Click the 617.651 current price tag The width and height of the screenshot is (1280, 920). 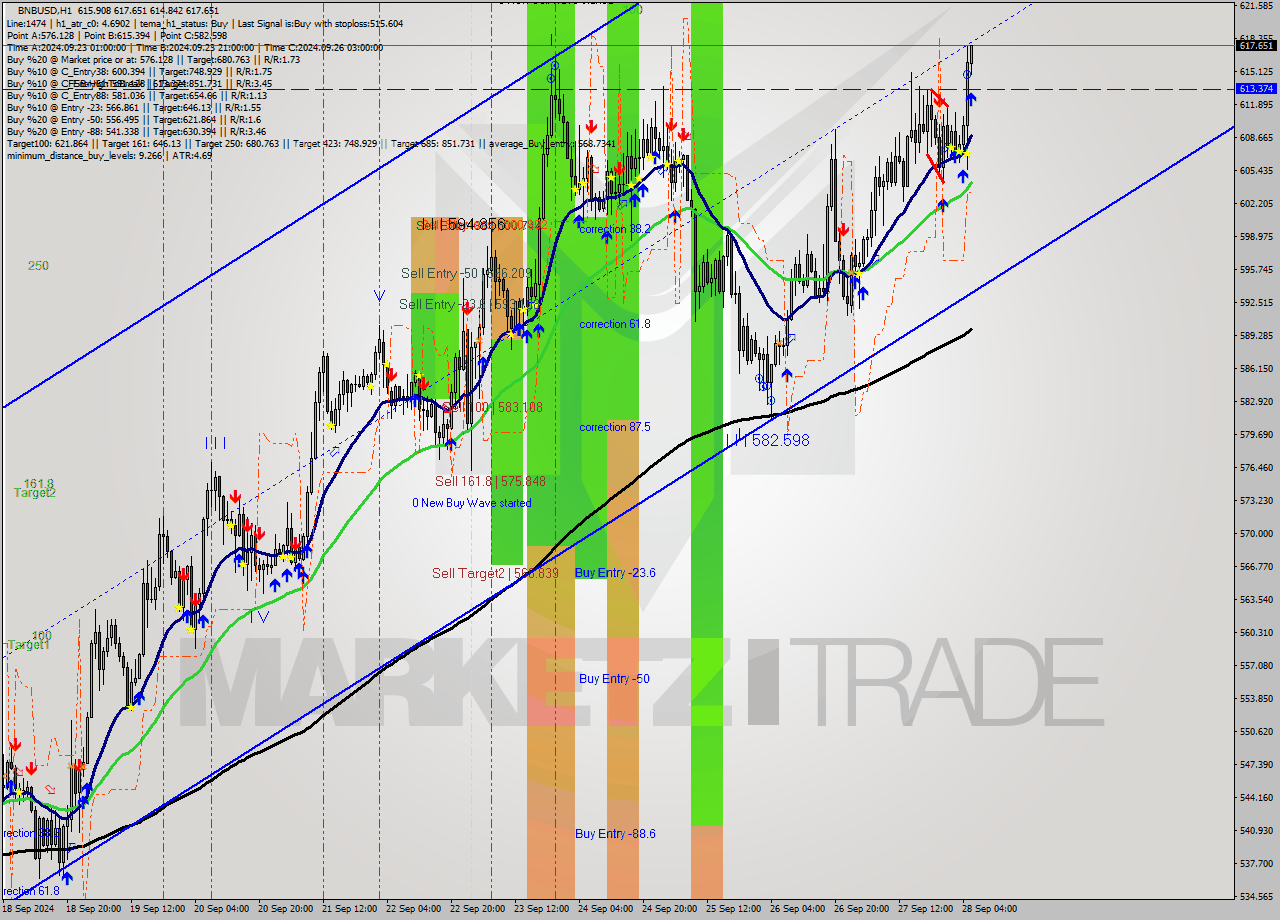pos(1256,45)
